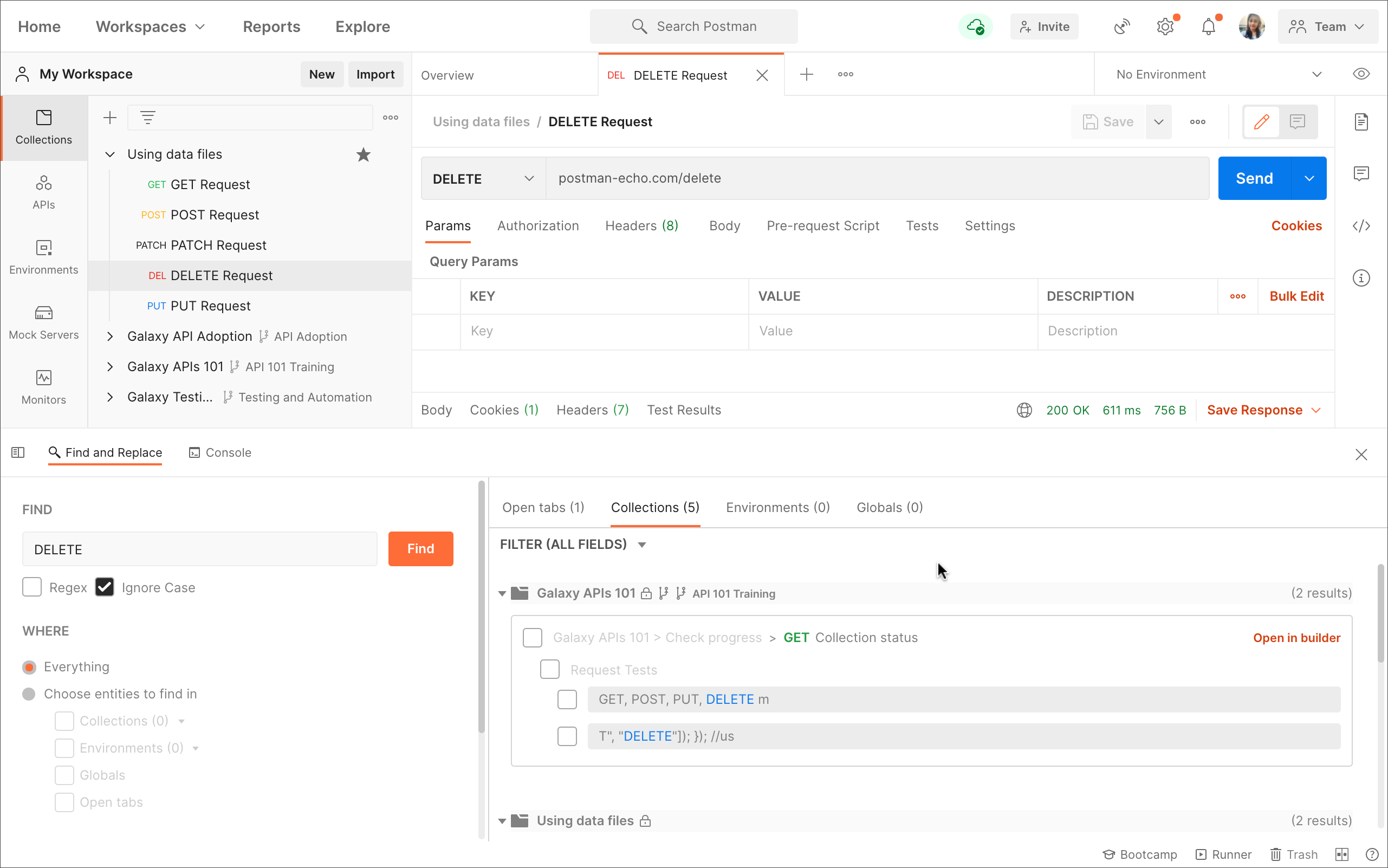Click the environment quick look eye icon
The image size is (1388, 868).
point(1361,74)
